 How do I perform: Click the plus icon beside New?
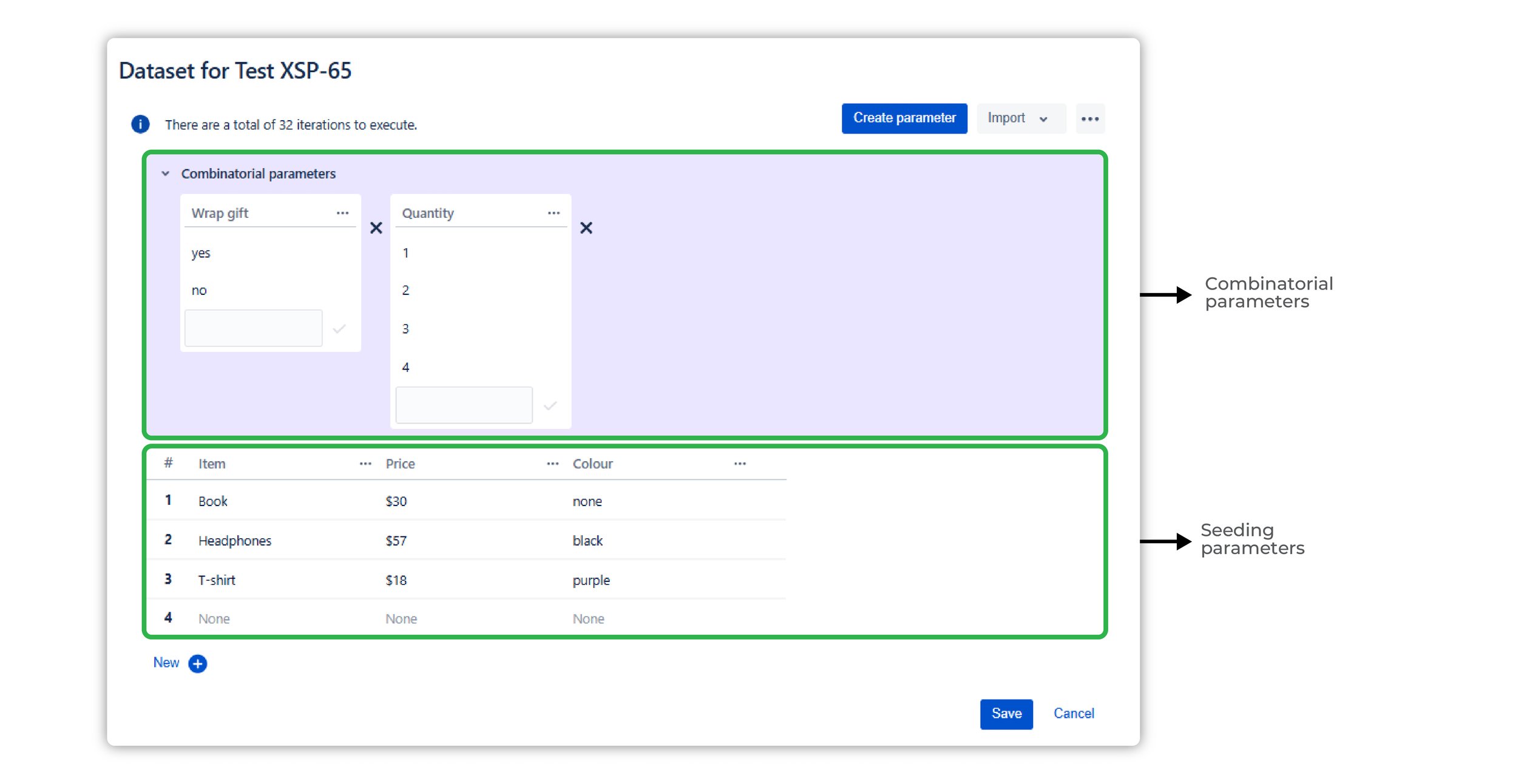[197, 663]
